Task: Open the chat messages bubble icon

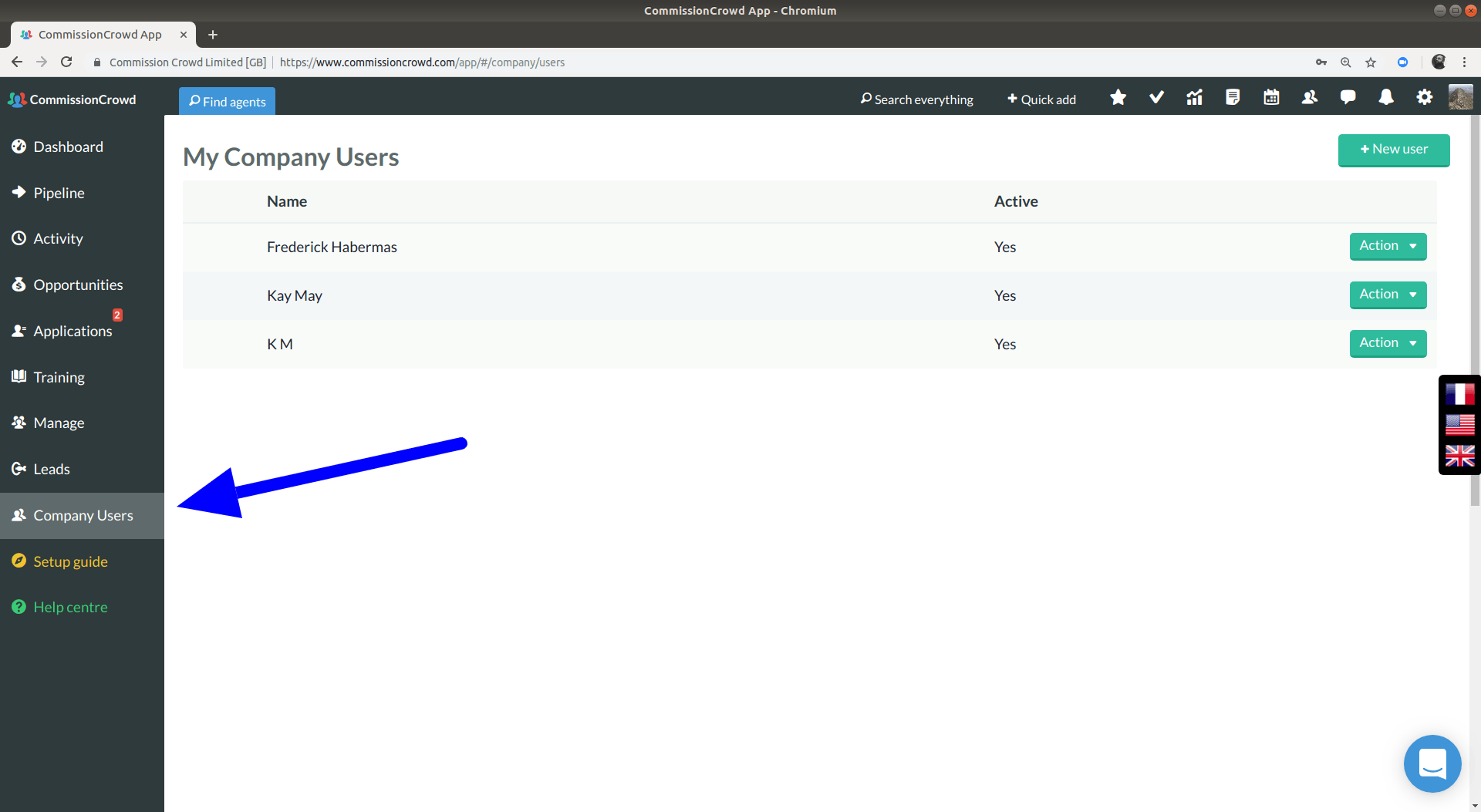Action: tap(1348, 98)
